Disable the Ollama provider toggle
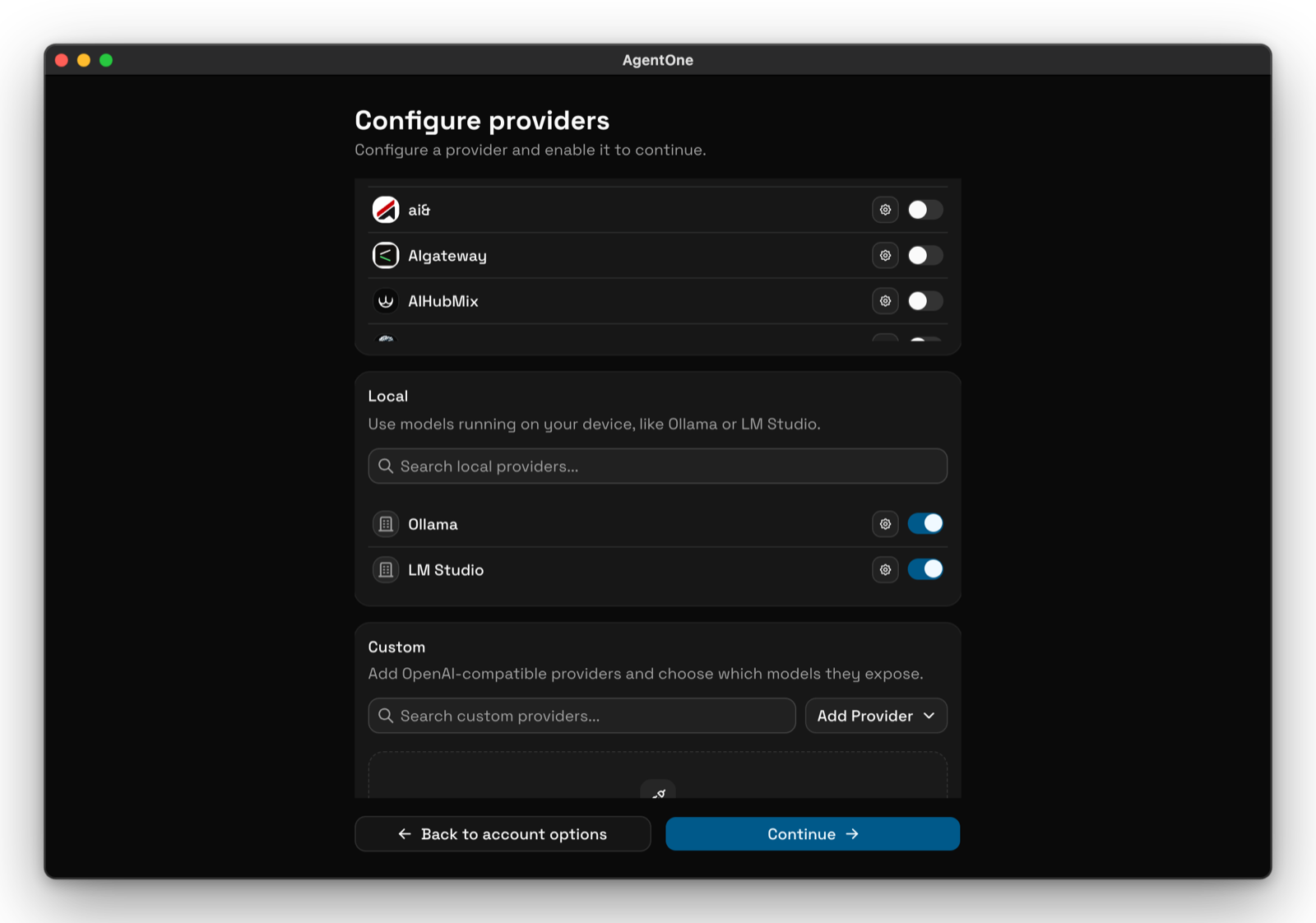Image resolution: width=1316 pixels, height=923 pixels. pyautogui.click(x=925, y=523)
